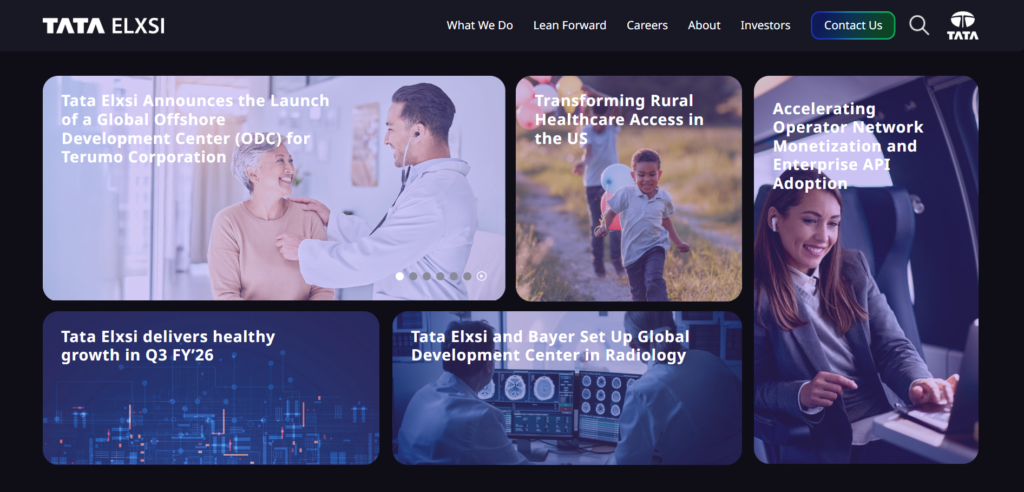Jump to the fourth carousel slide dot
Screen dimensions: 1024x492
coord(440,276)
